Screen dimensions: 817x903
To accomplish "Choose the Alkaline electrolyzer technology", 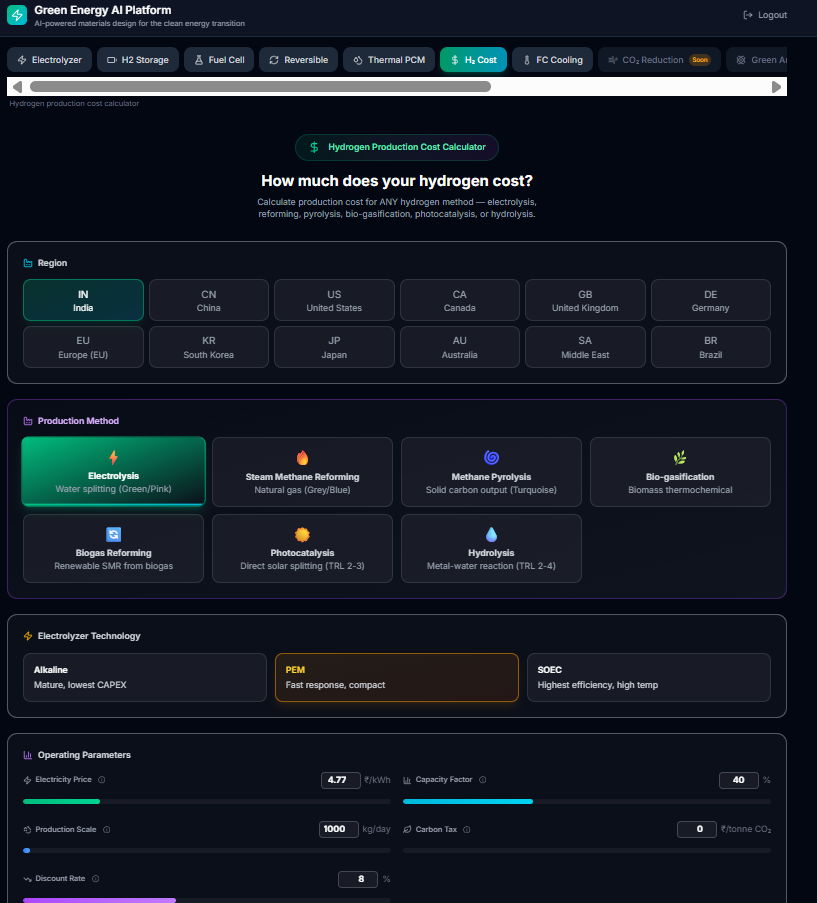I will 145,677.
